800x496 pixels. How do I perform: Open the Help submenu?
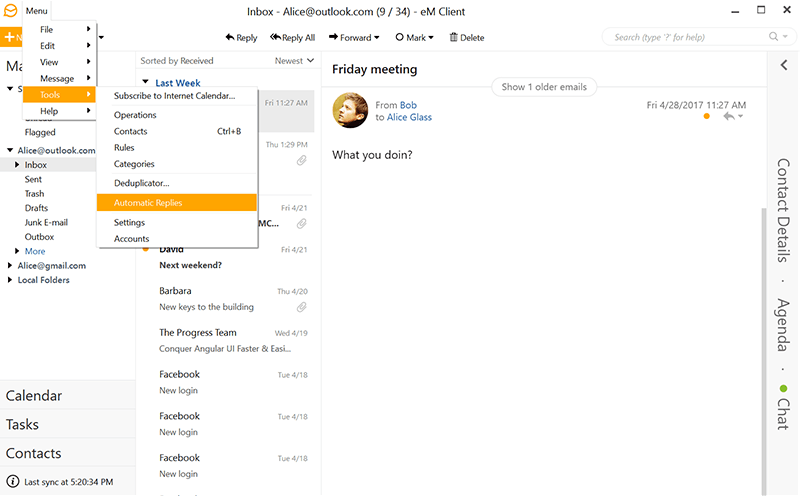(x=60, y=111)
